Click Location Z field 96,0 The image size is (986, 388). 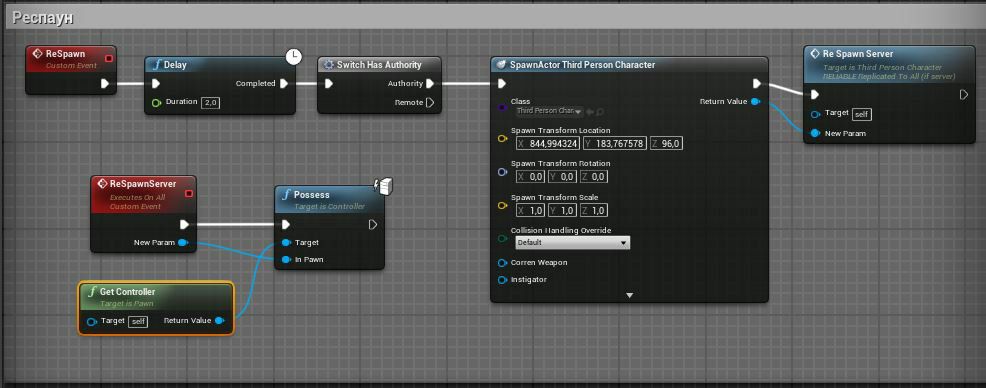pos(666,144)
